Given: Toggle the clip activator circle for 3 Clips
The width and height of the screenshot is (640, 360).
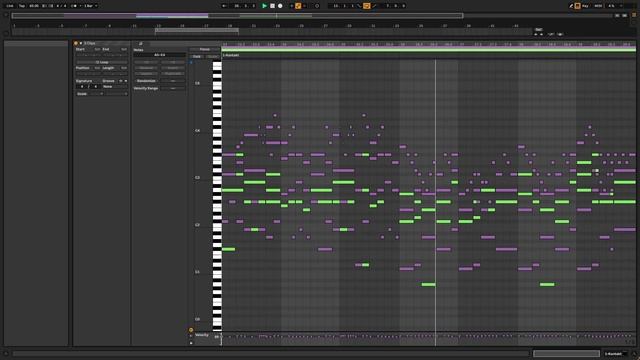Looking at the screenshot, I should 76,43.
